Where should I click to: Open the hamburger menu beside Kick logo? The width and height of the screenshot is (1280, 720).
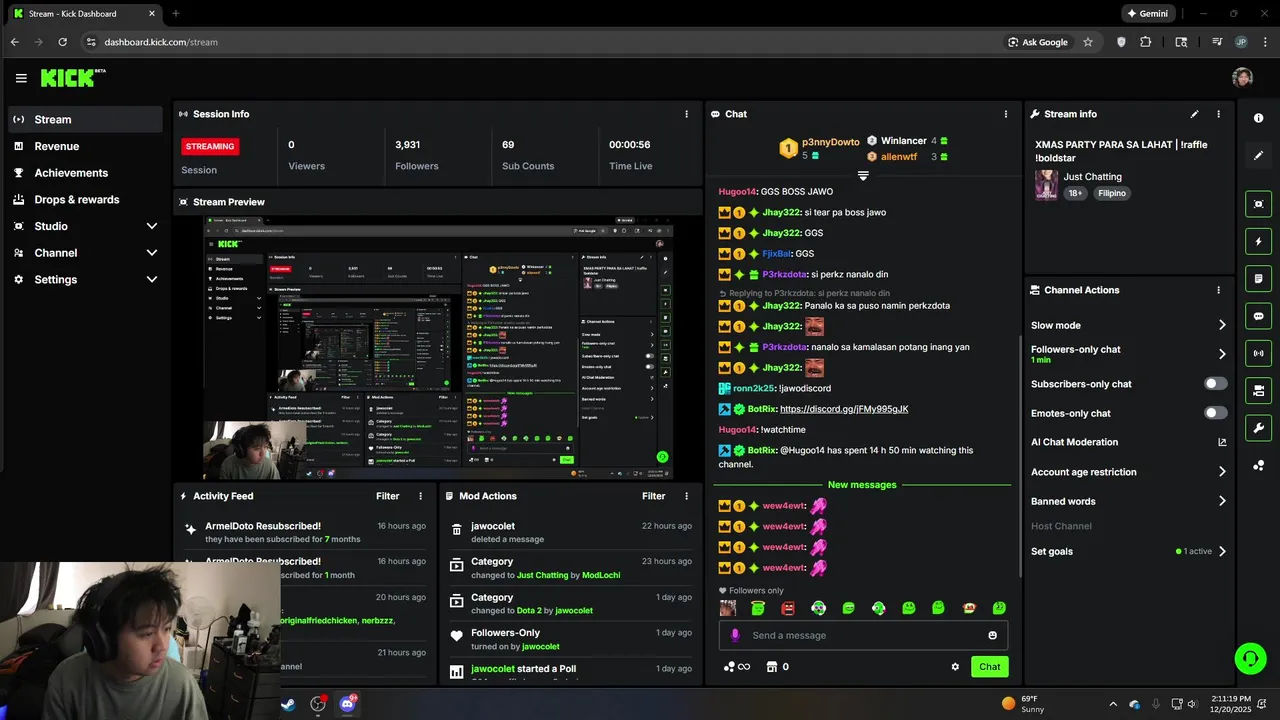[x=21, y=78]
